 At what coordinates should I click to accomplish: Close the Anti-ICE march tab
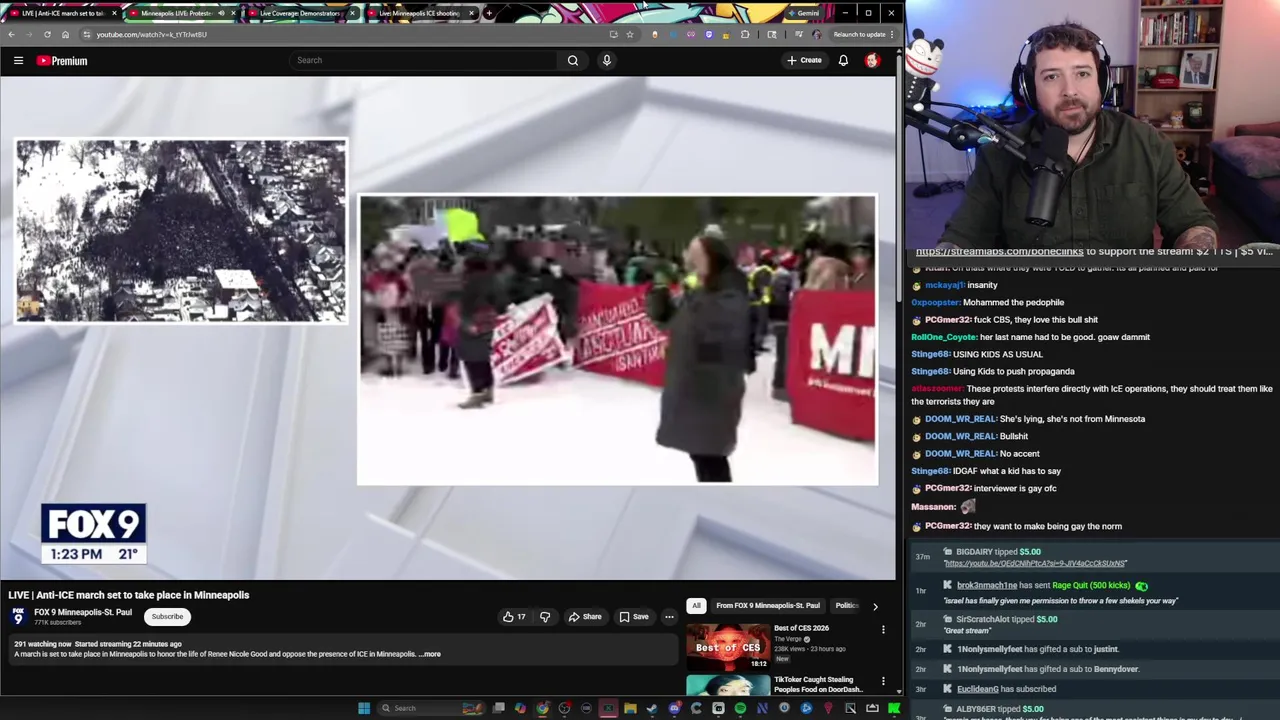(x=114, y=13)
